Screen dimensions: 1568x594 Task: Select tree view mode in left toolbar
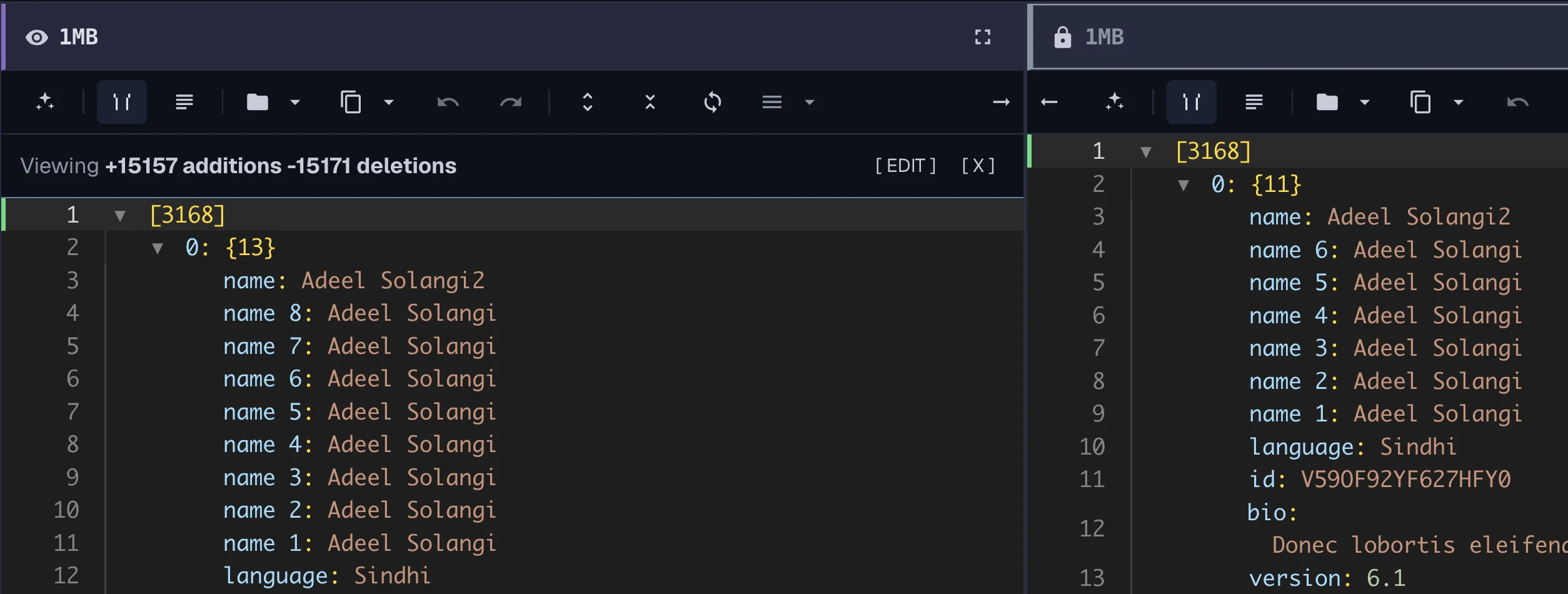tap(122, 102)
